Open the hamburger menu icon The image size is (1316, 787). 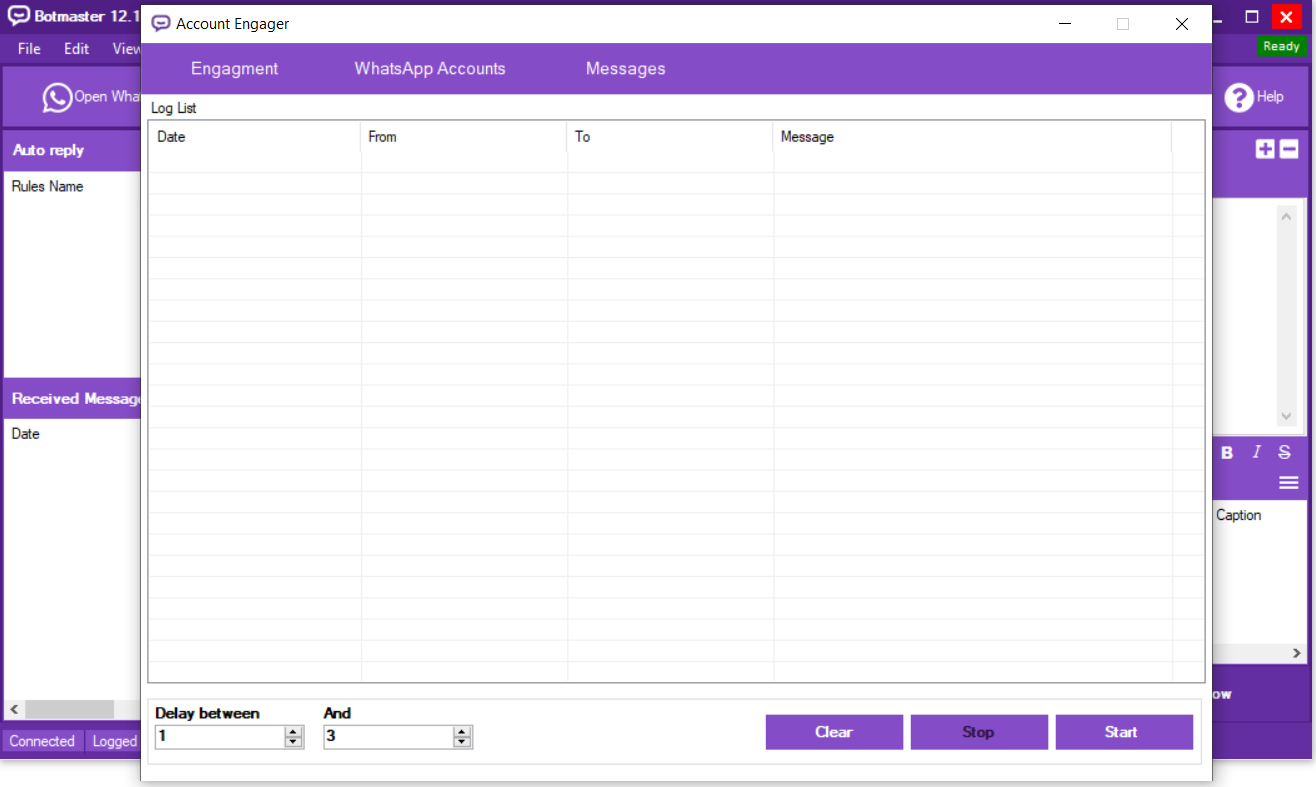coord(1288,483)
